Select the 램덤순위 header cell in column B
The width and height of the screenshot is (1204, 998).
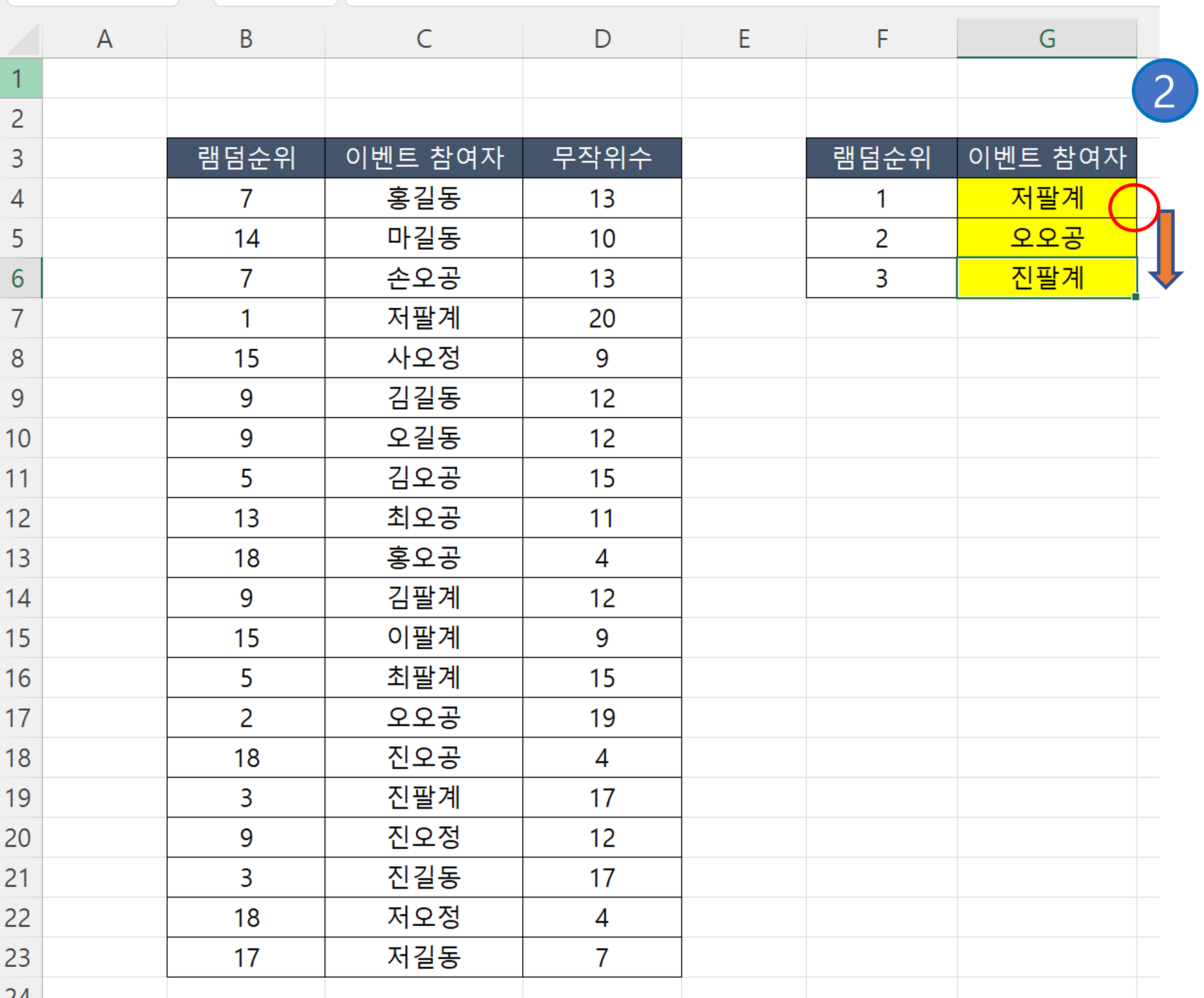246,158
